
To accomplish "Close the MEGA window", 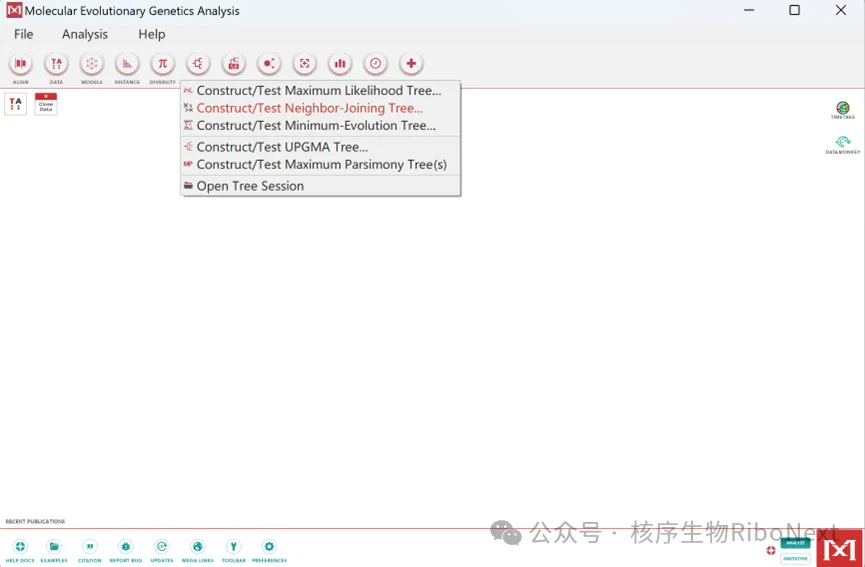I will (x=841, y=10).
